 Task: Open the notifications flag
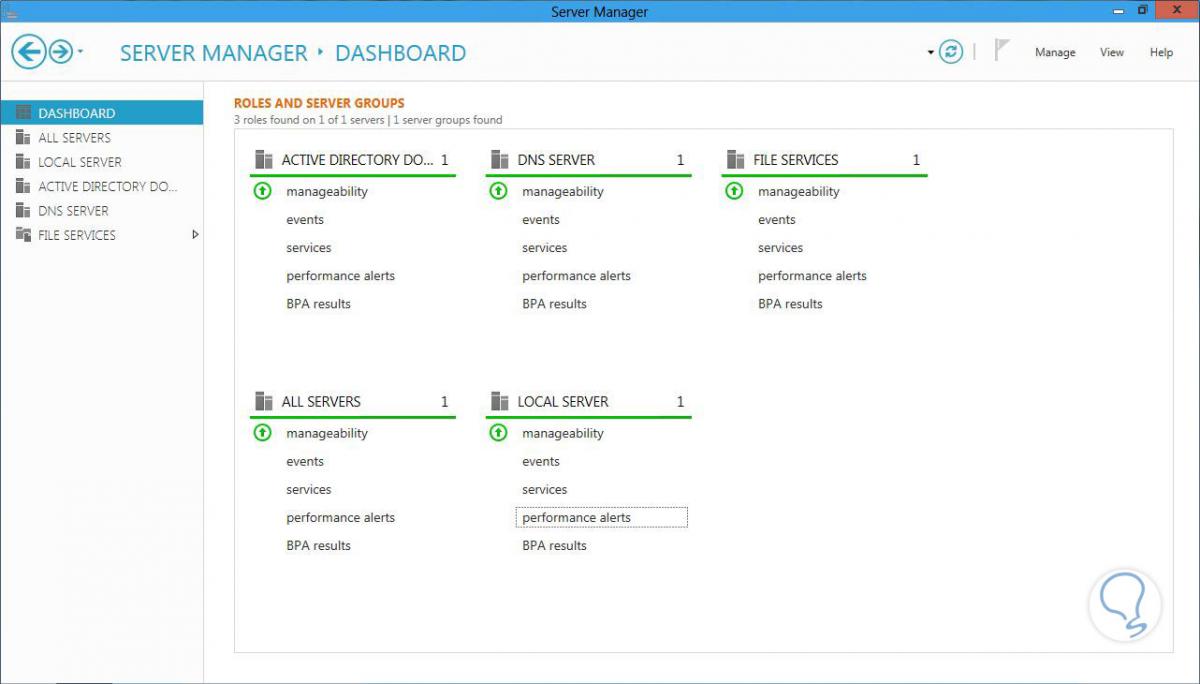tap(1002, 51)
